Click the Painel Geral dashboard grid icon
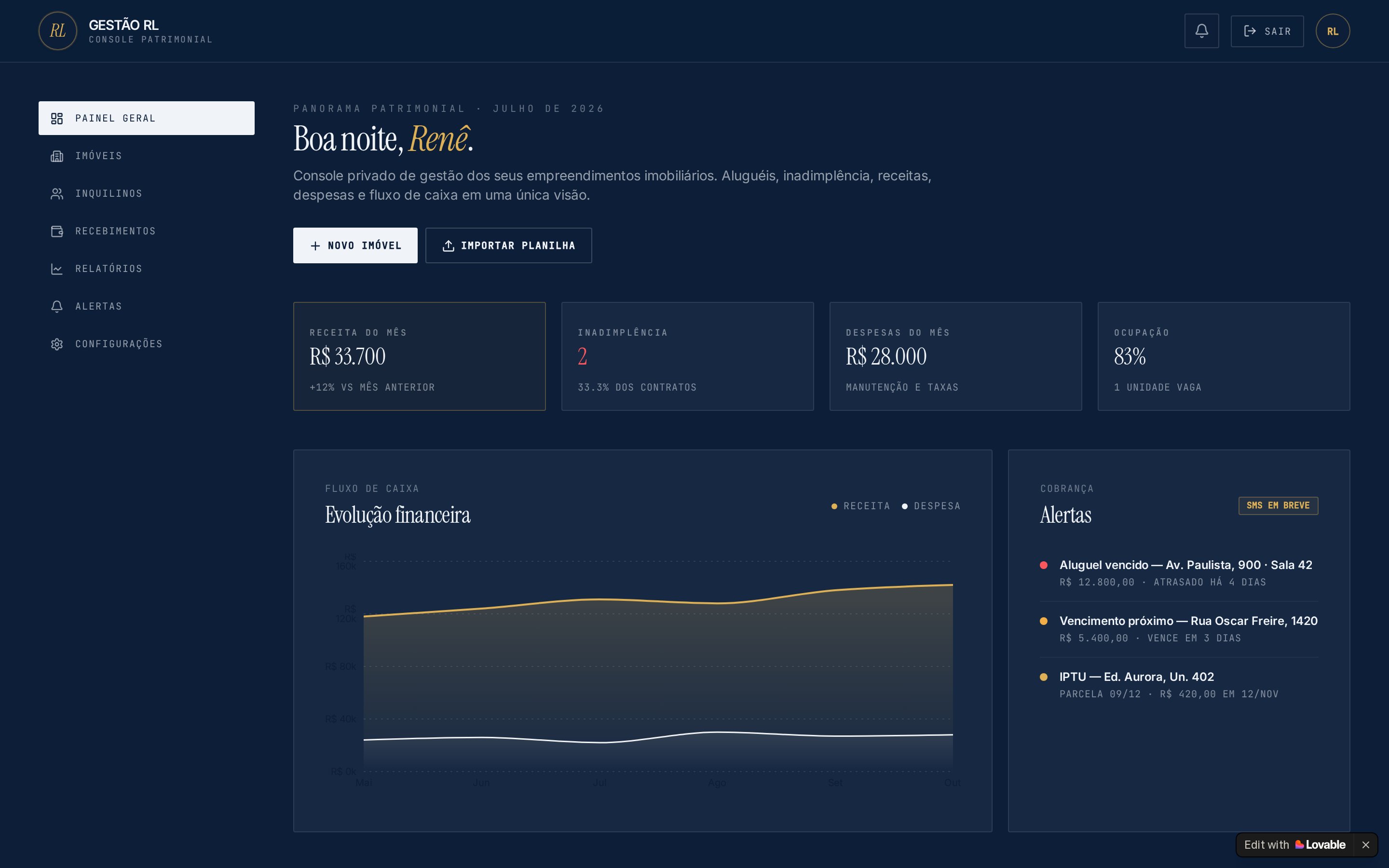 57,118
